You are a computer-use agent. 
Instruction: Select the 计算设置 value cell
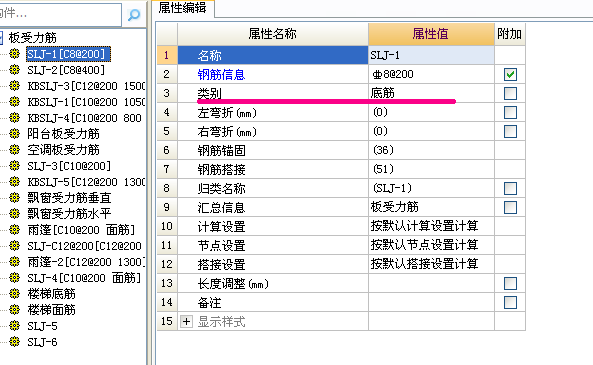[x=431, y=226]
